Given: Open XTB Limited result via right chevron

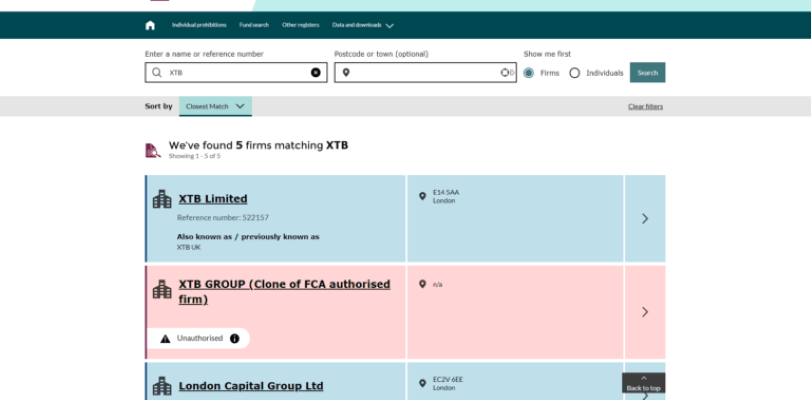Looking at the screenshot, I should click(645, 218).
